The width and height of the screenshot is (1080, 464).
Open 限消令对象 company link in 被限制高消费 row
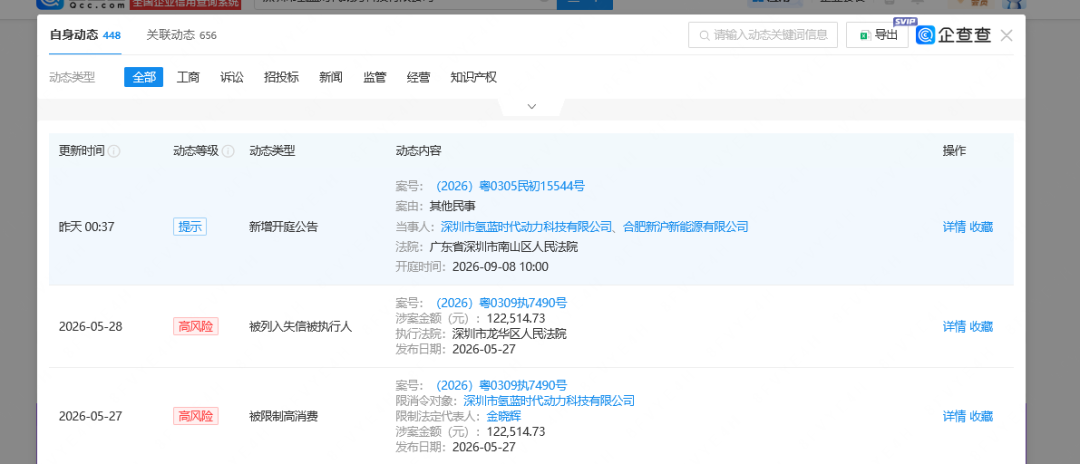(549, 401)
